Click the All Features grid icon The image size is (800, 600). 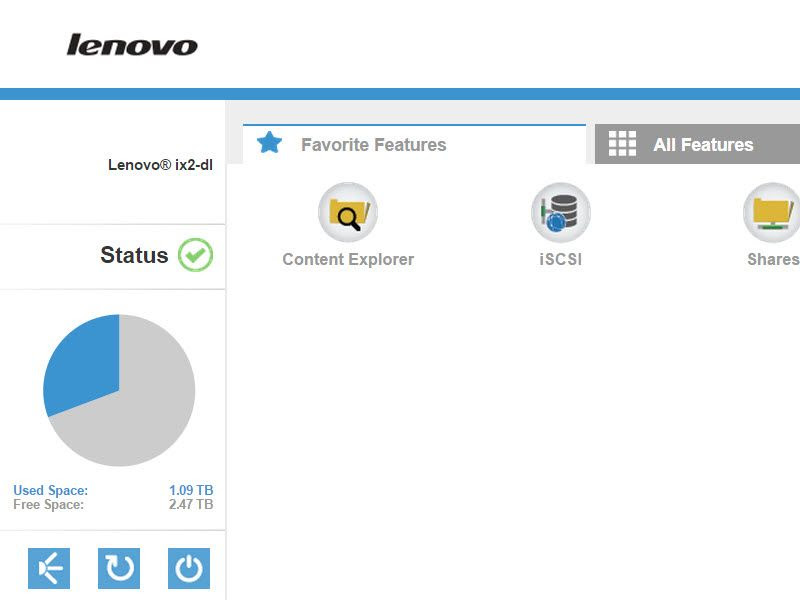pyautogui.click(x=622, y=143)
